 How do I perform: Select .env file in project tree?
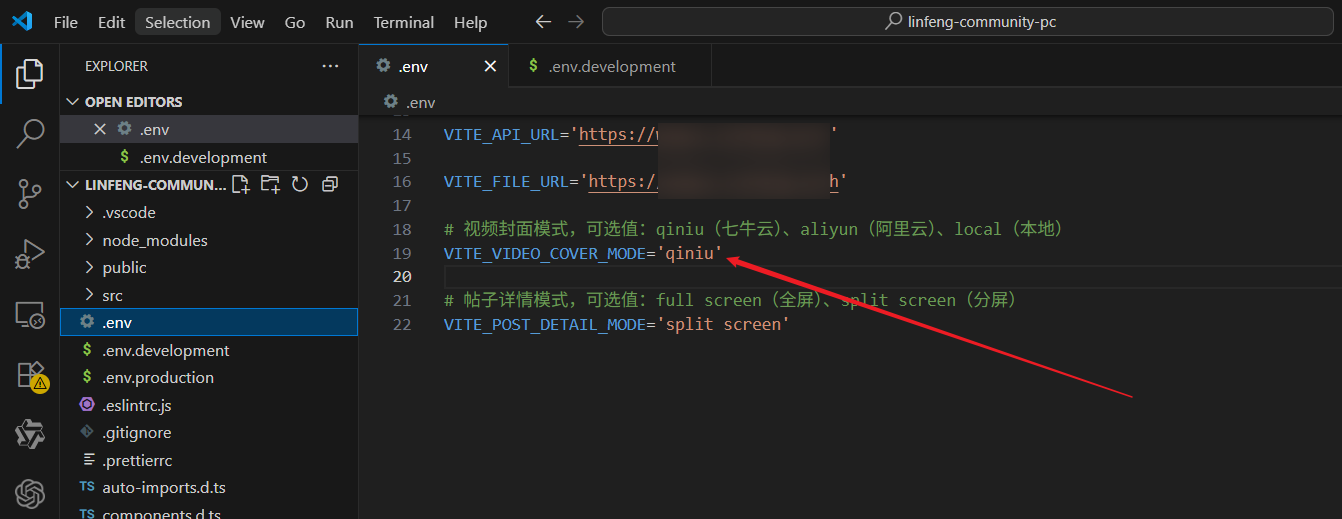click(209, 322)
